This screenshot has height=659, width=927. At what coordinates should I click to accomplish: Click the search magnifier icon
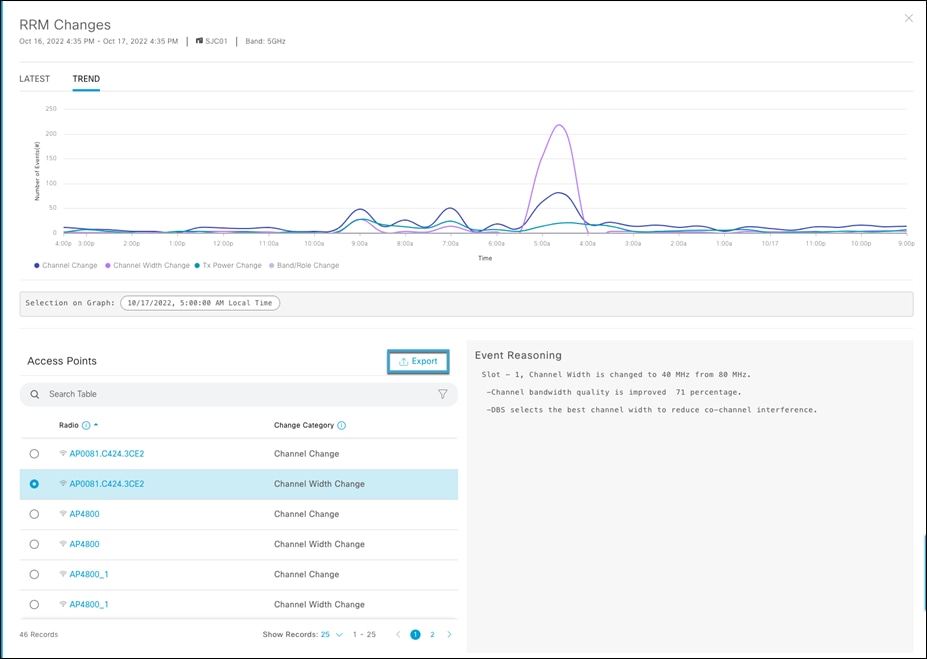pyautogui.click(x=35, y=394)
